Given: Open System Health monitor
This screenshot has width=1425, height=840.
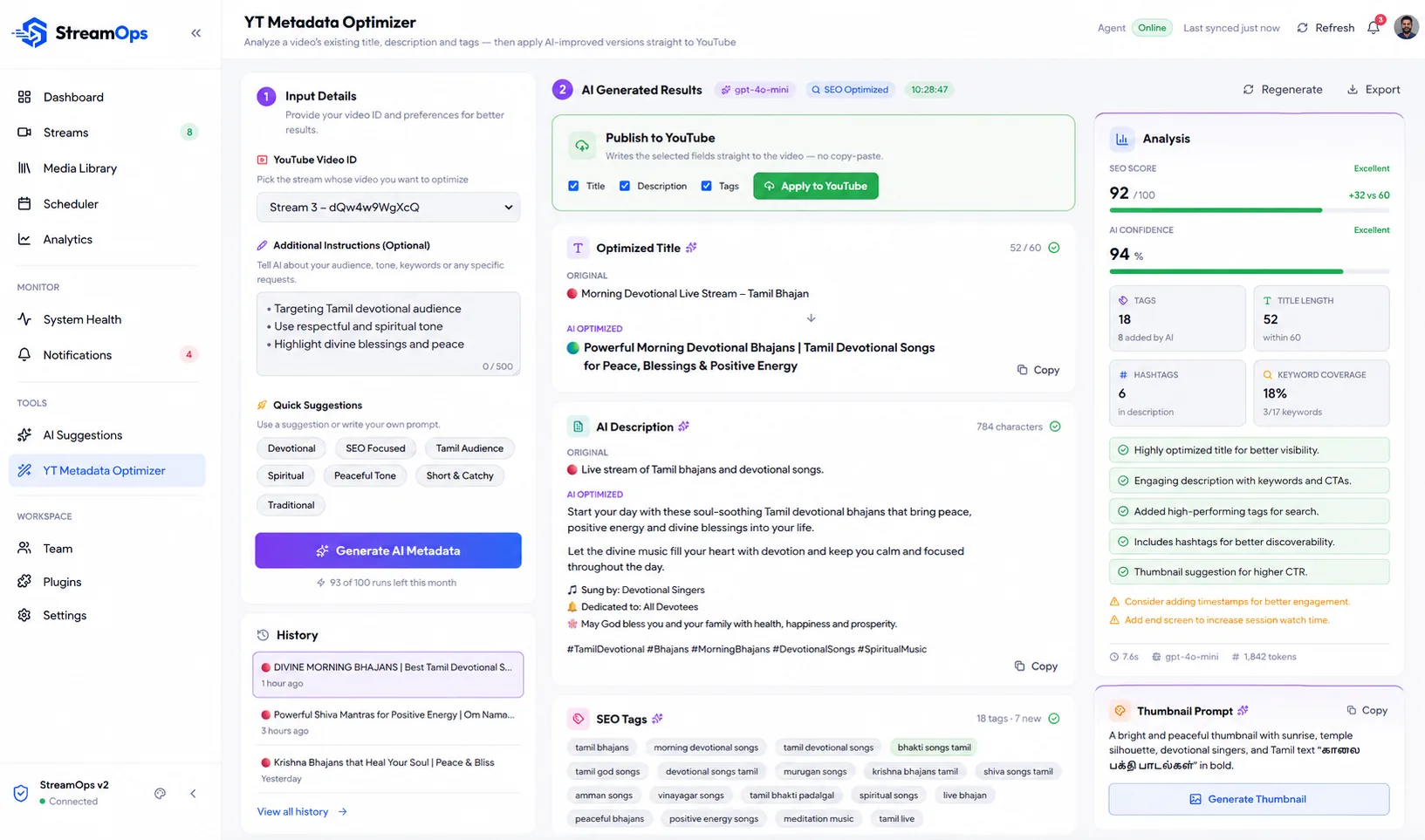Looking at the screenshot, I should pyautogui.click(x=107, y=319).
